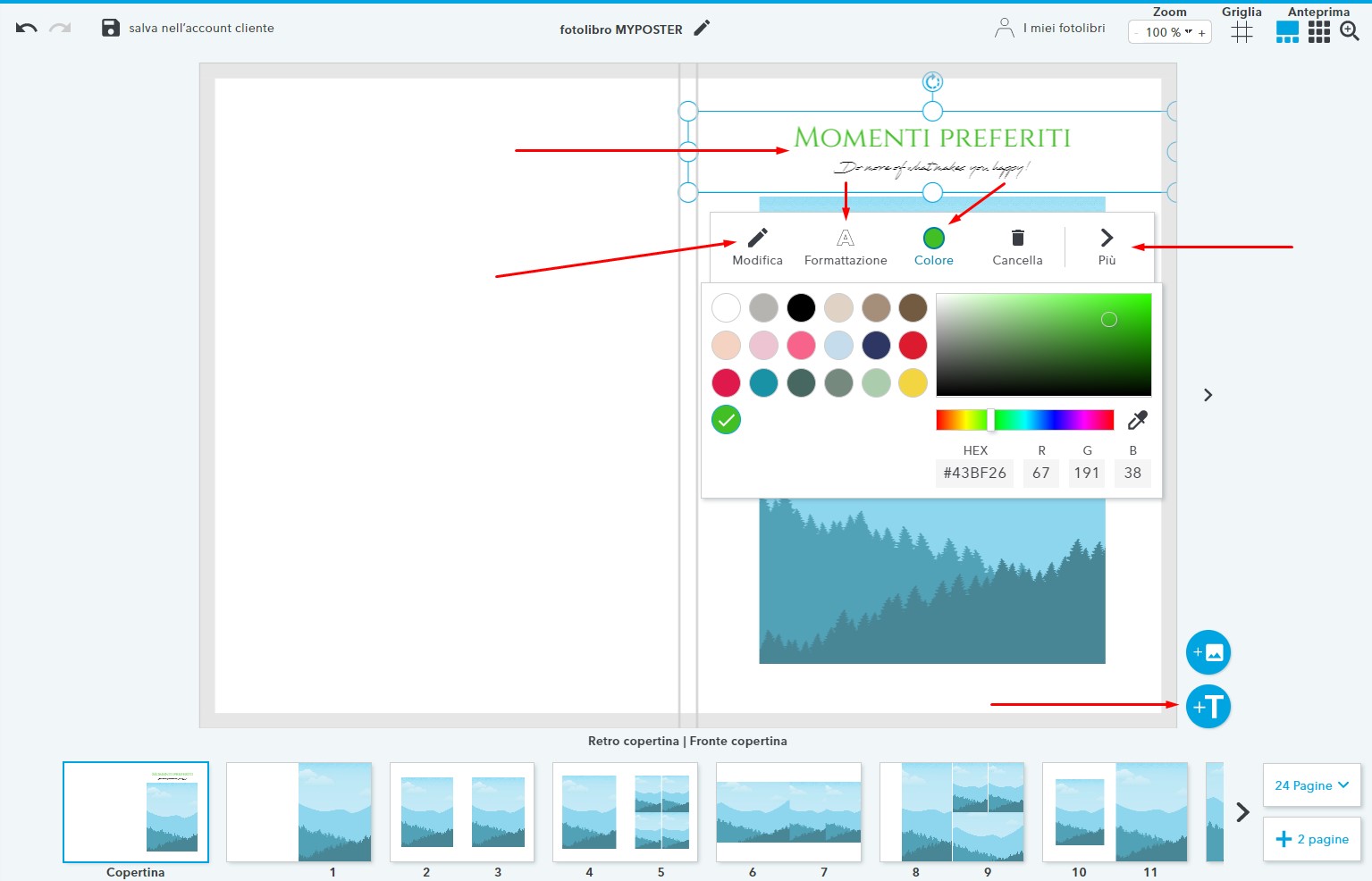The image size is (1372, 881).
Task: Pick the taupe brown color swatch
Action: click(x=876, y=307)
